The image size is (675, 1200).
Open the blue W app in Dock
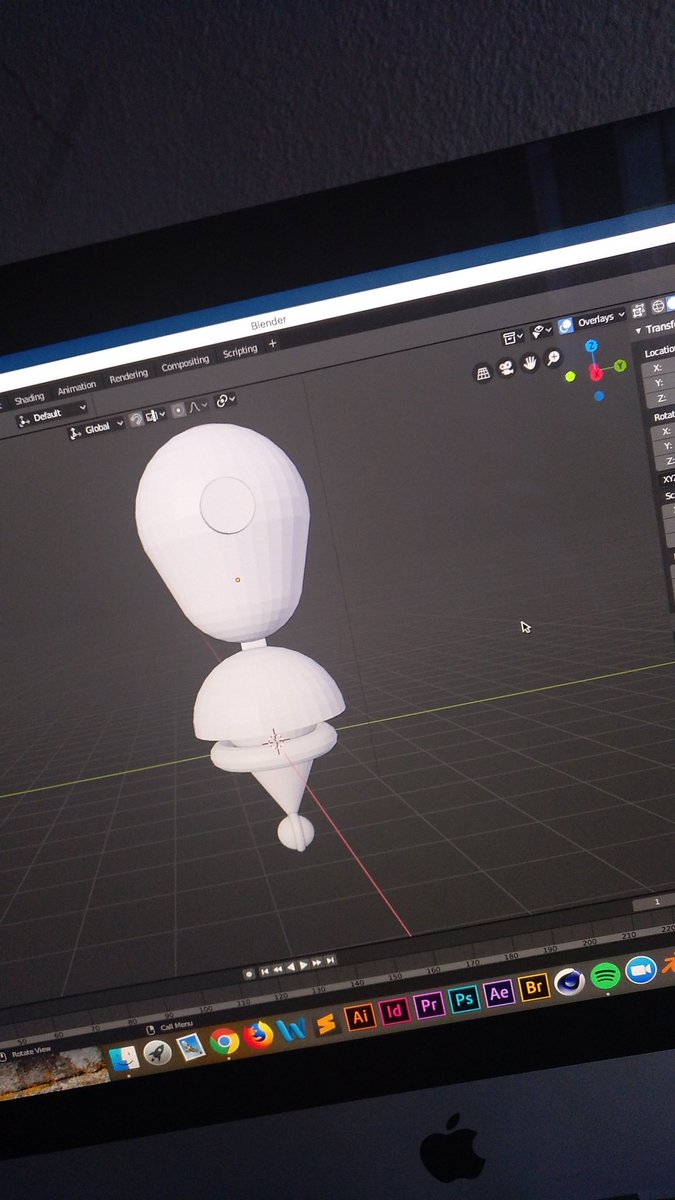point(292,1029)
